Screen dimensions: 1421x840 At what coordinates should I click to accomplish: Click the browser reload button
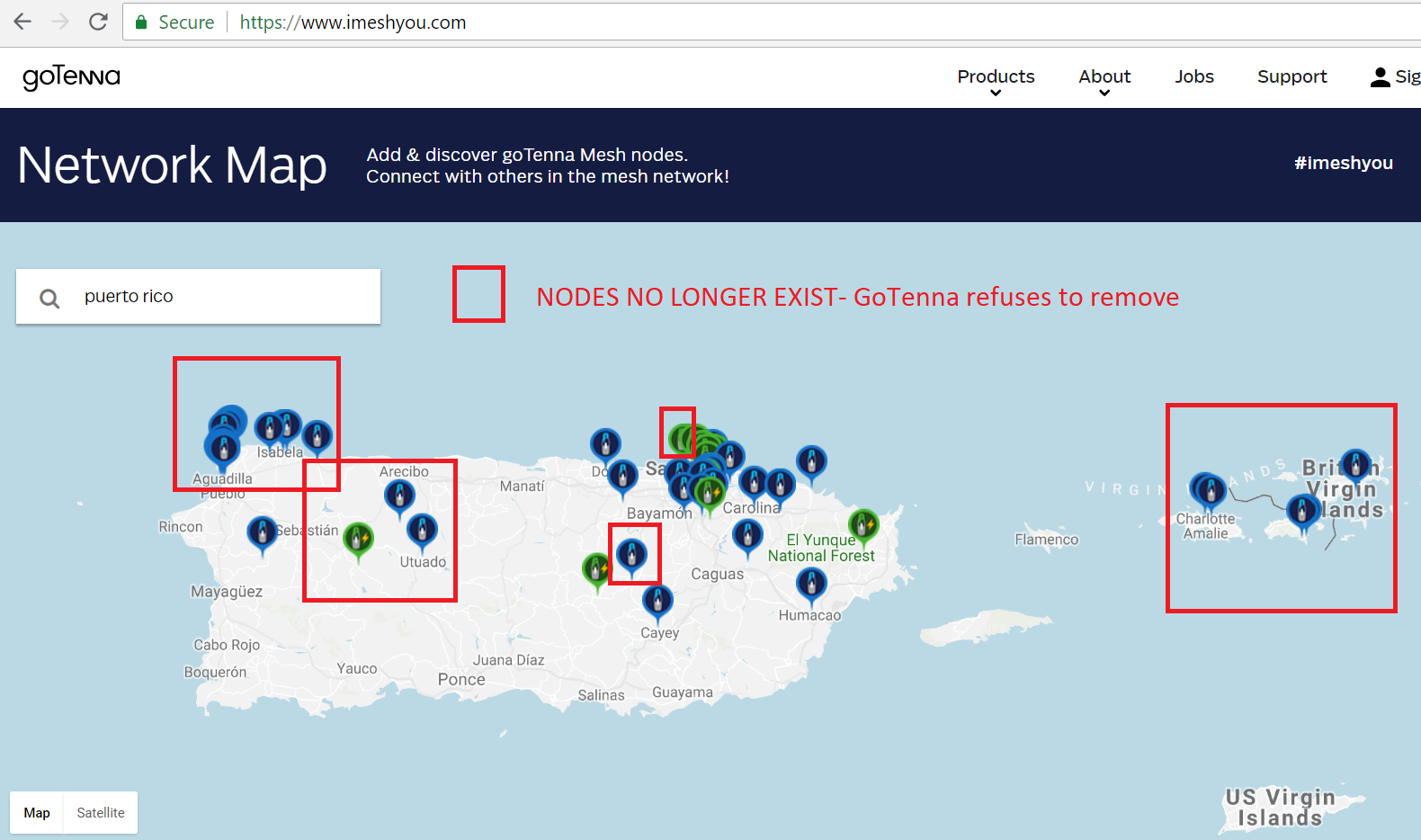pos(98,22)
